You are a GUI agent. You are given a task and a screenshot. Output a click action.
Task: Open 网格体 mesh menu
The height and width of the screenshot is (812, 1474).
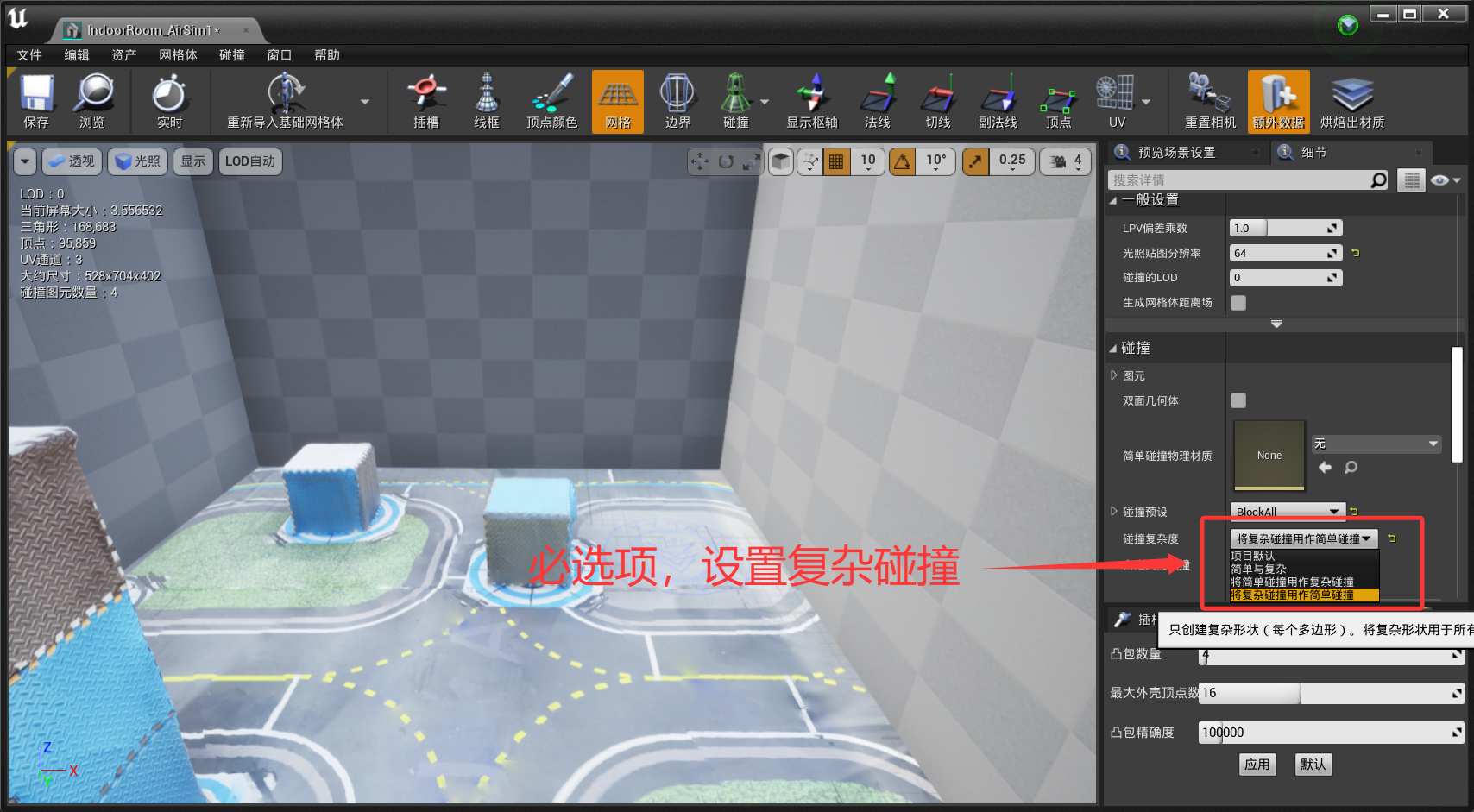click(178, 54)
